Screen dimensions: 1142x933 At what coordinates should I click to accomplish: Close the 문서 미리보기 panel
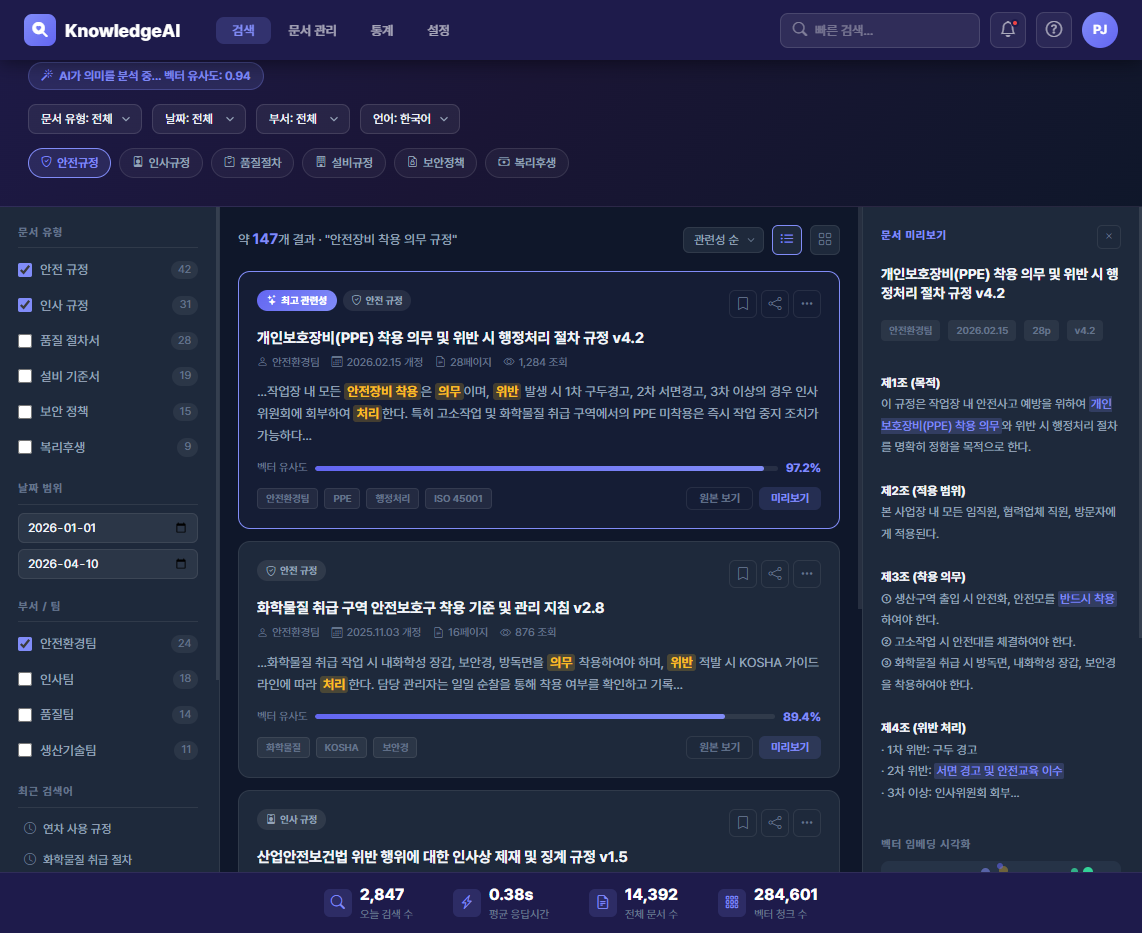1108,236
